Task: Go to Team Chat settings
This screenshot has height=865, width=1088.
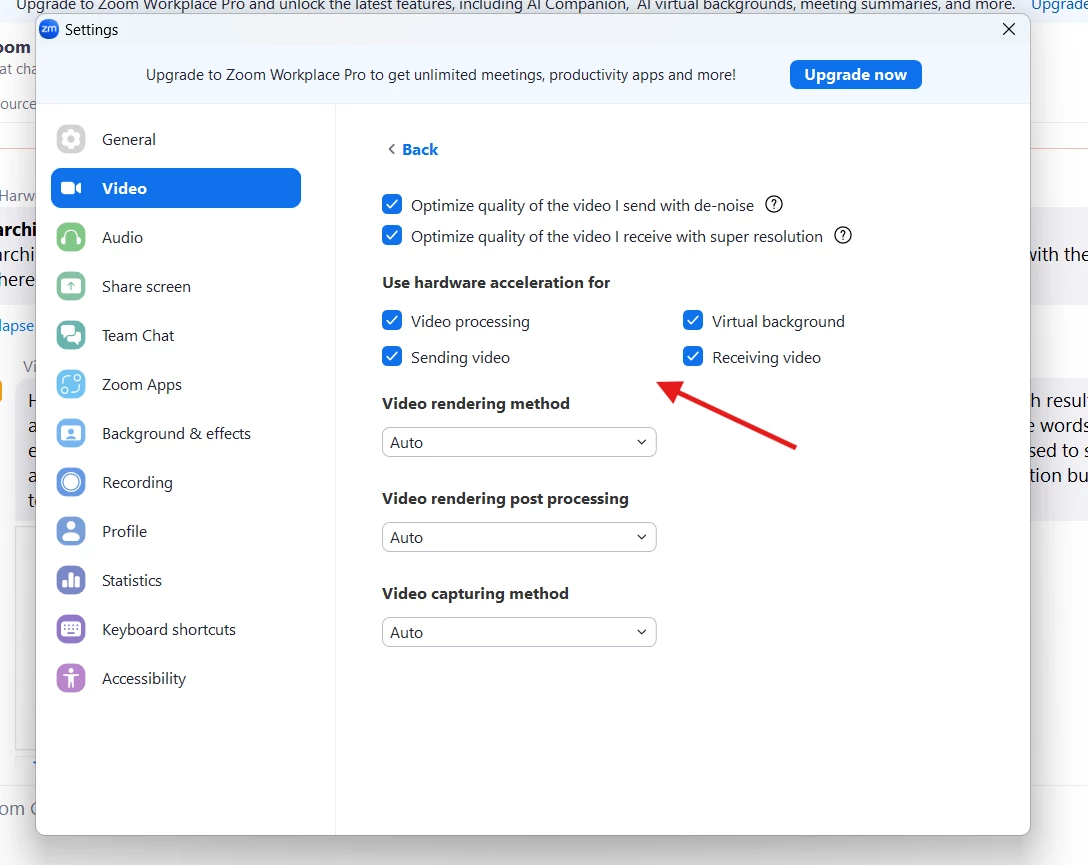Action: click(176, 336)
